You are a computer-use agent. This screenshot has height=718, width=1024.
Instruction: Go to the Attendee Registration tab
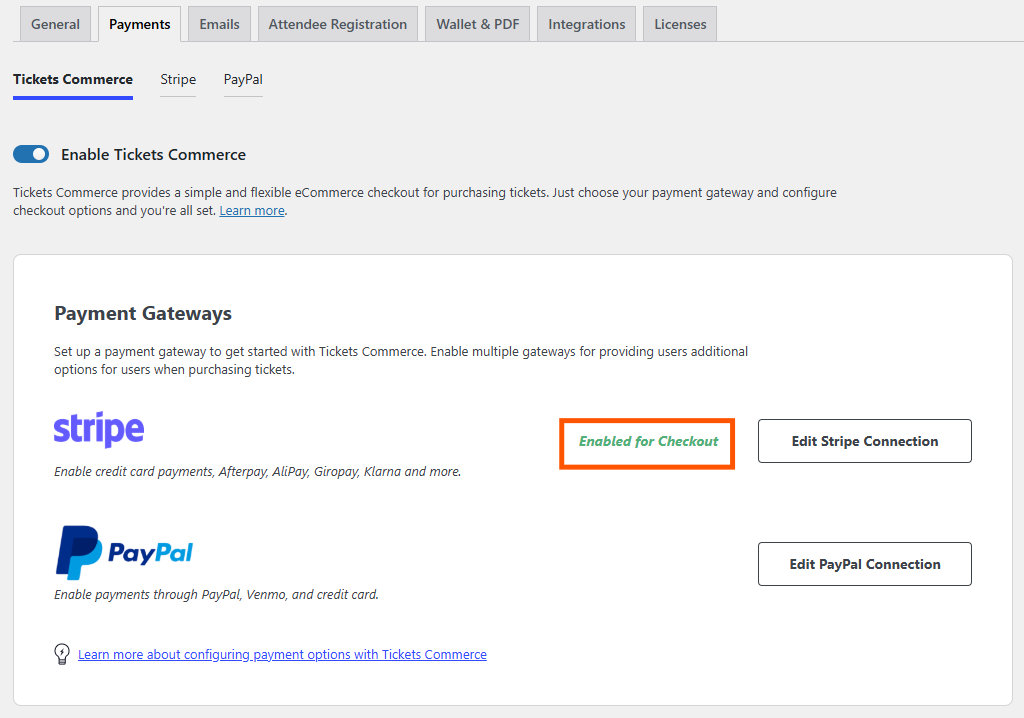pyautogui.click(x=337, y=24)
